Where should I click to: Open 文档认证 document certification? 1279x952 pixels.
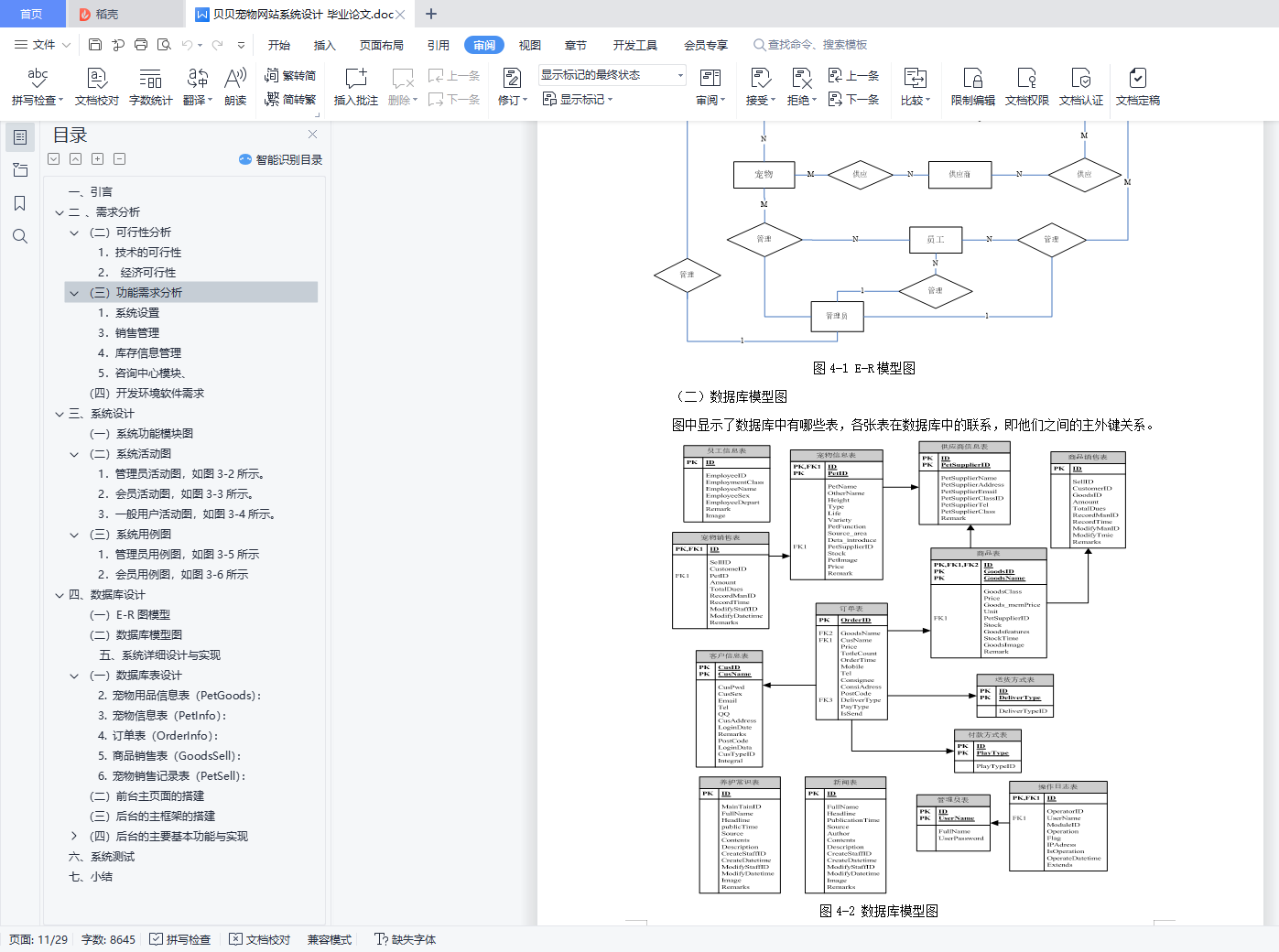tap(1080, 87)
